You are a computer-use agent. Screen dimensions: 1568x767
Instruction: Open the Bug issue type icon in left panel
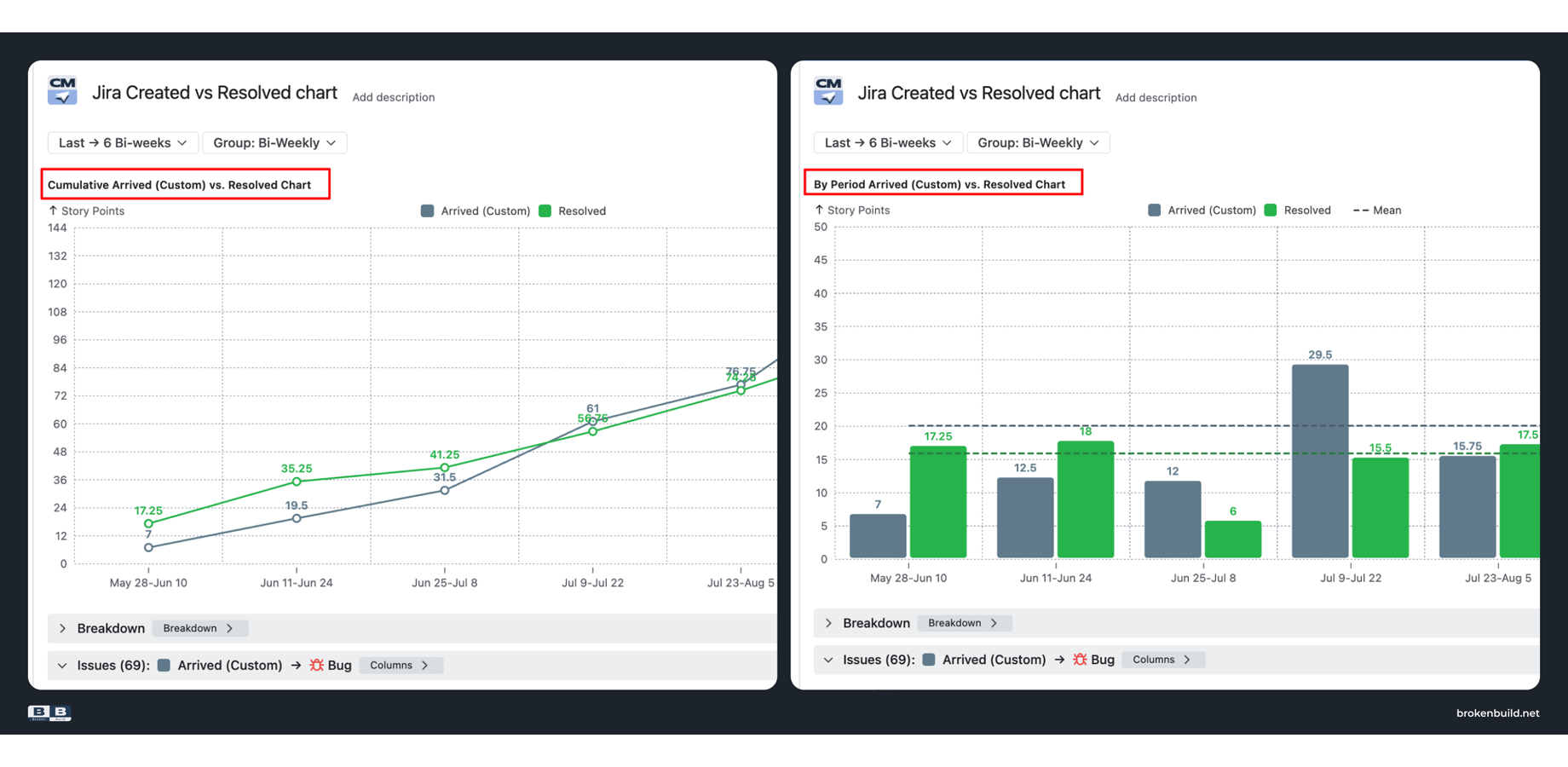coord(317,665)
